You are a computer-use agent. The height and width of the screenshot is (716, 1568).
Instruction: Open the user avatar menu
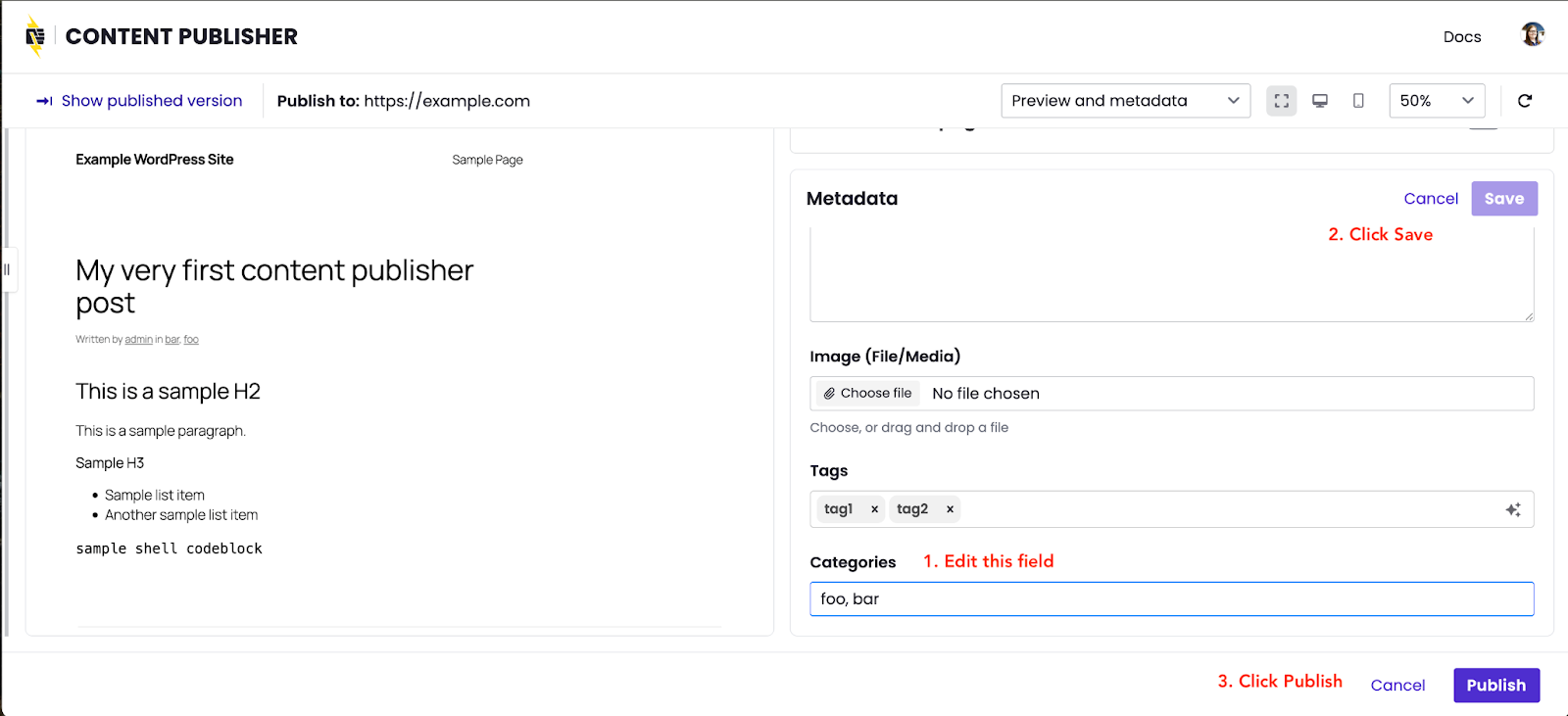point(1533,35)
